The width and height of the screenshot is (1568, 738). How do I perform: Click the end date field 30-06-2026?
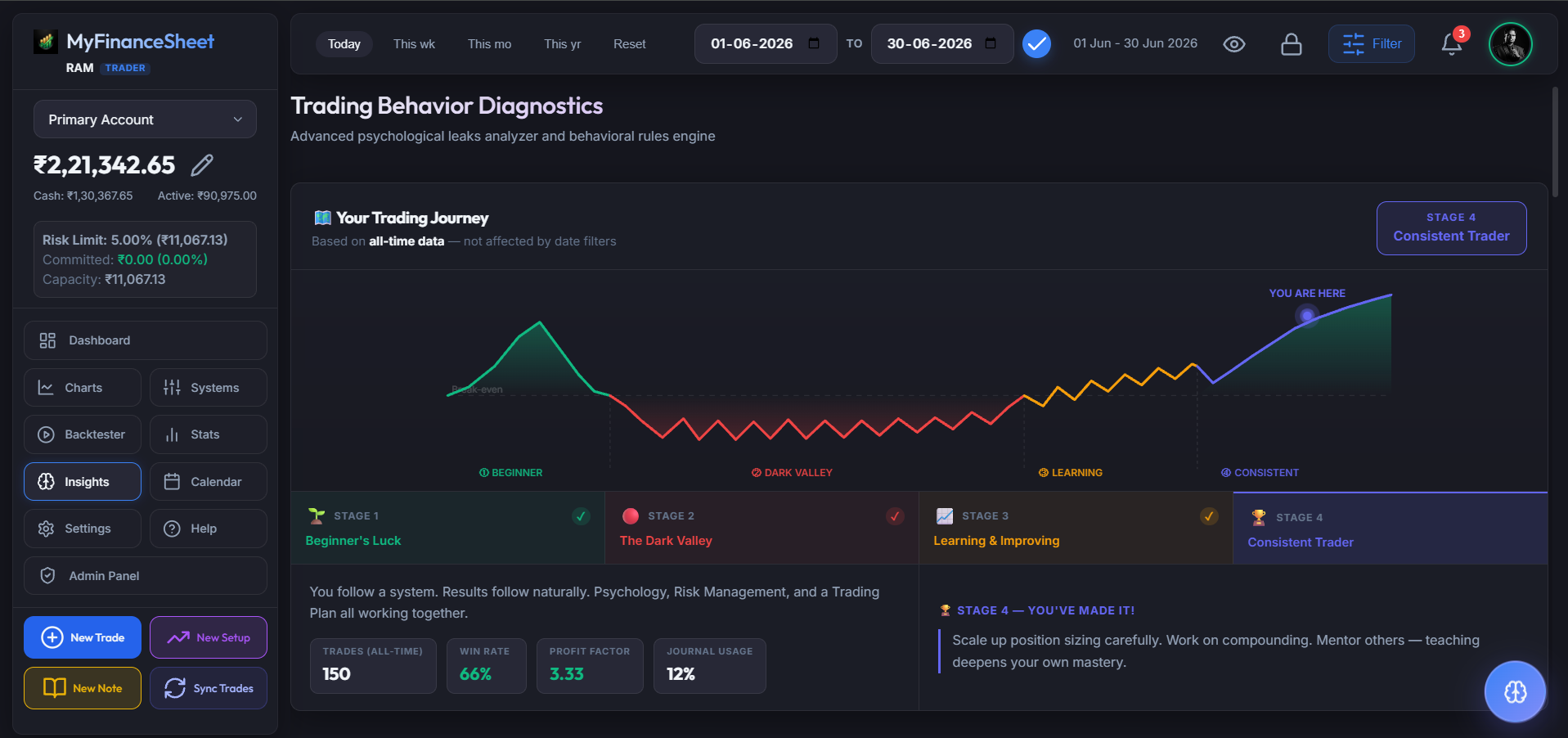click(942, 43)
